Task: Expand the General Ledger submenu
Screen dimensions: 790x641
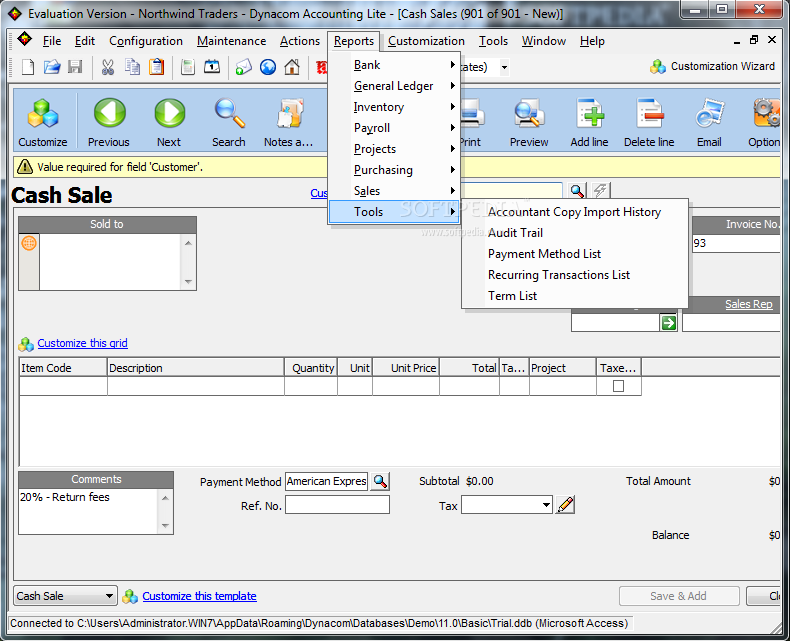Action: [x=393, y=86]
